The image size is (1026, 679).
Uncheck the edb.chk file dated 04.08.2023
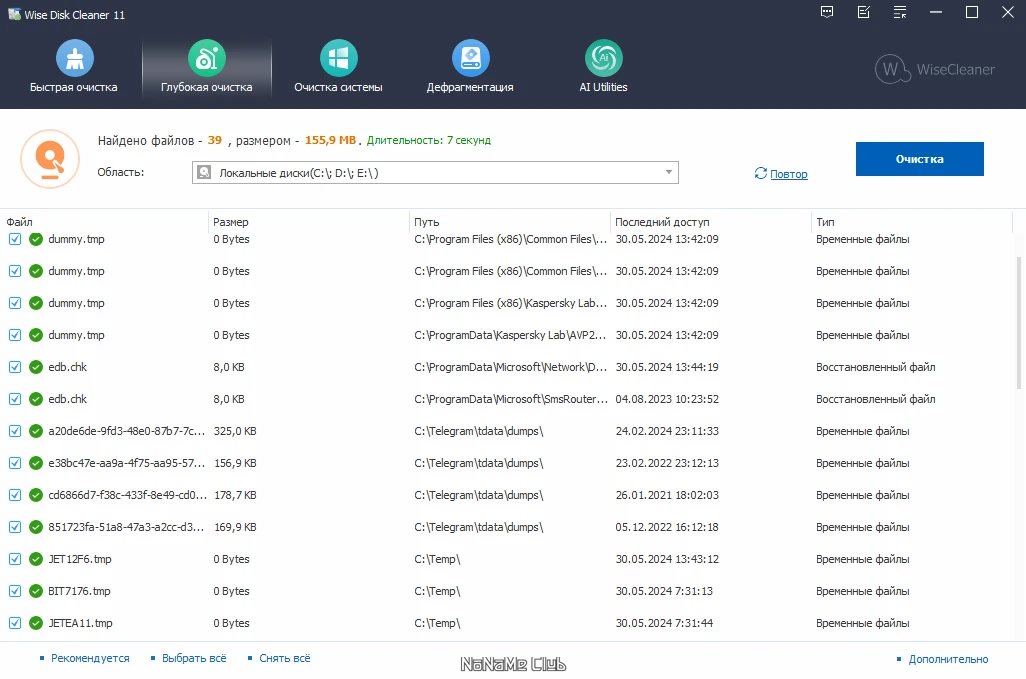(14, 399)
